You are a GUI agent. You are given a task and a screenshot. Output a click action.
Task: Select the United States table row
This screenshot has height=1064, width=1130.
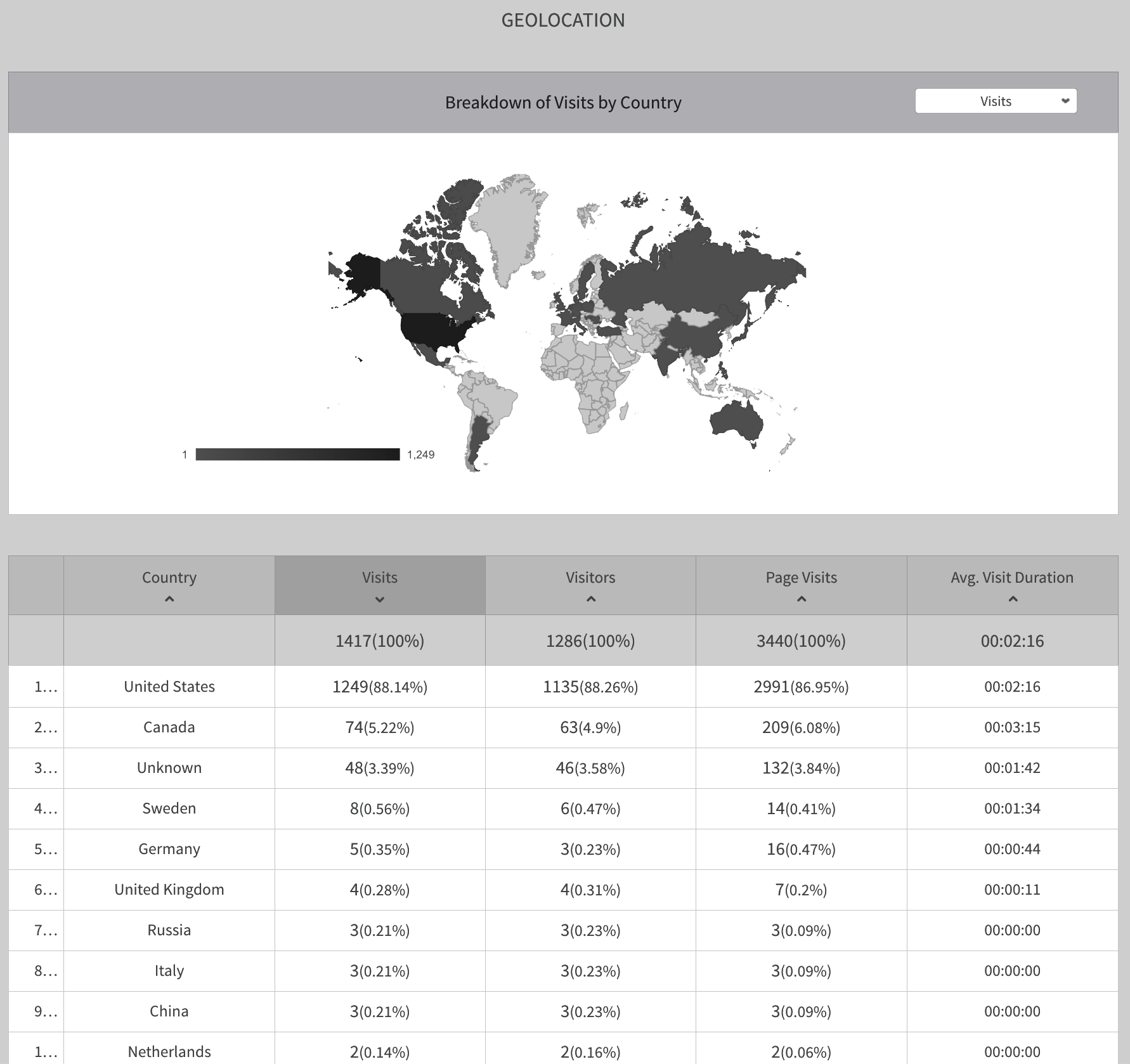[169, 687]
